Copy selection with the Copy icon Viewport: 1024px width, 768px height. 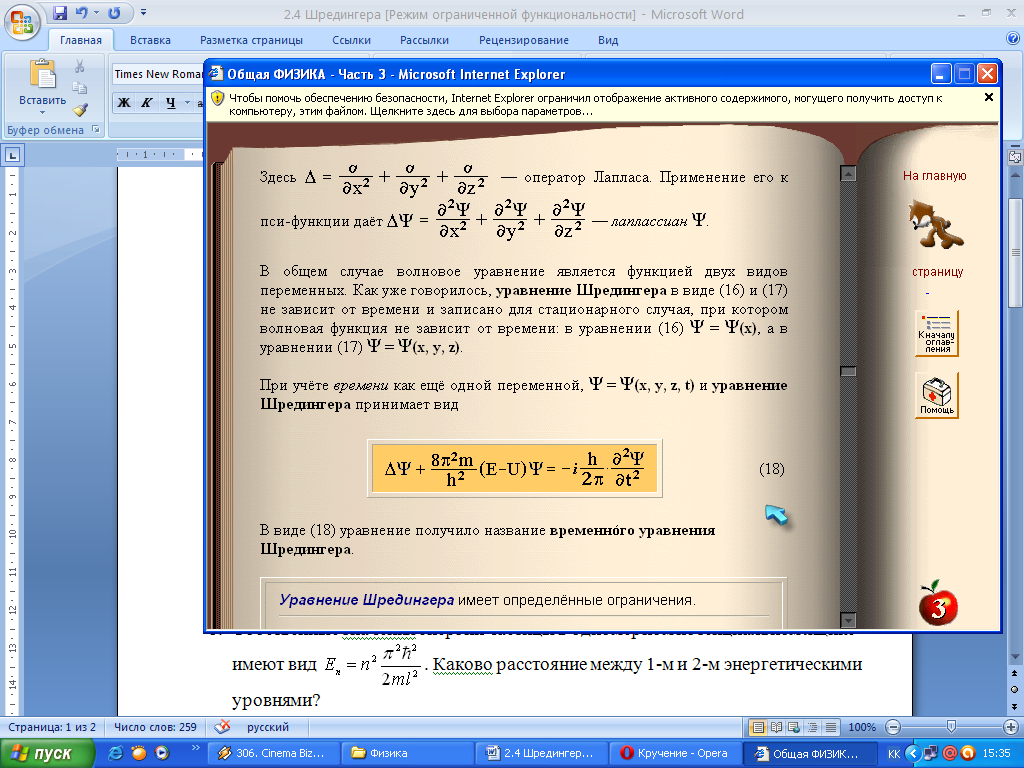(x=80, y=88)
